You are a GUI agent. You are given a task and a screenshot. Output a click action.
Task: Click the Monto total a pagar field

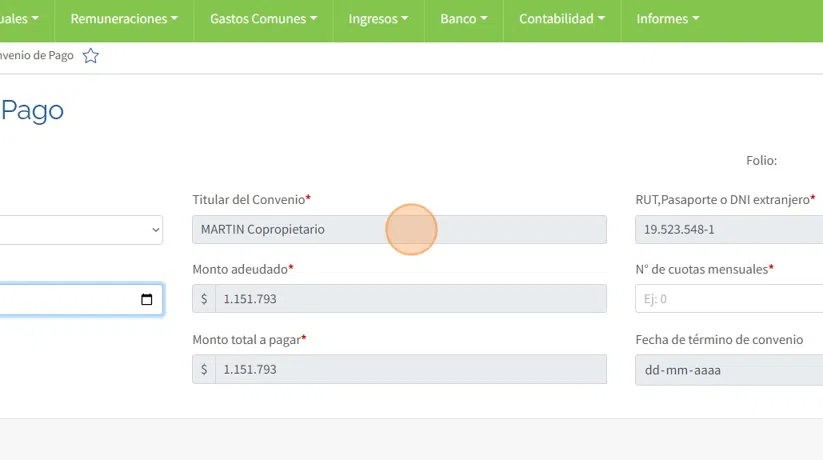point(410,369)
